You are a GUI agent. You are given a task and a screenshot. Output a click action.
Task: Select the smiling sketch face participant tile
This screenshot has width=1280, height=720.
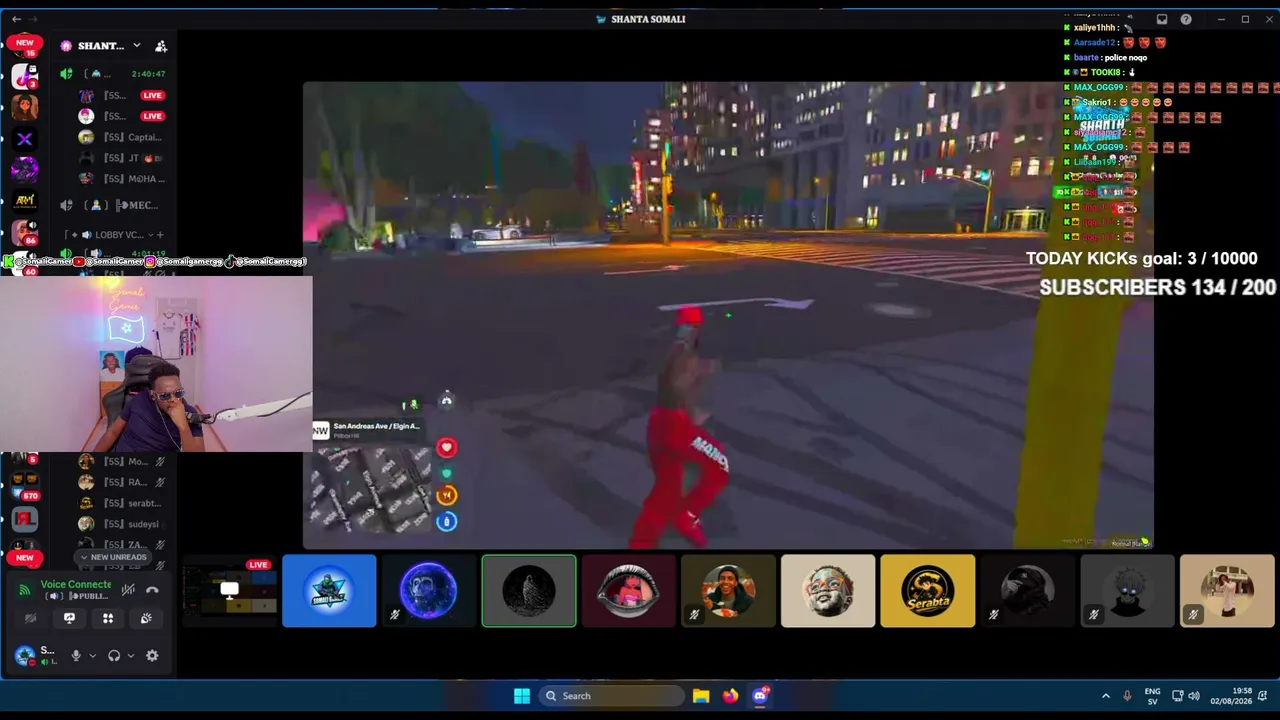(x=828, y=591)
